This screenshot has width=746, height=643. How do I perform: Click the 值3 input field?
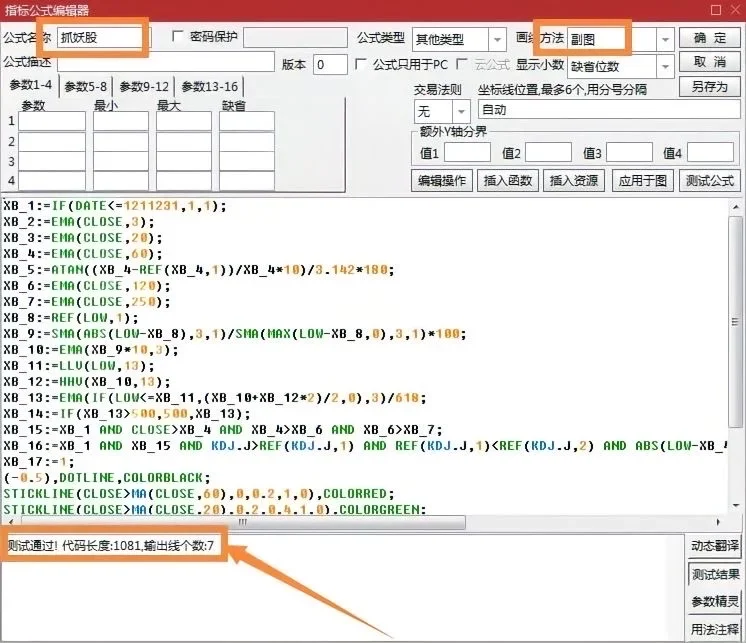coord(629,153)
